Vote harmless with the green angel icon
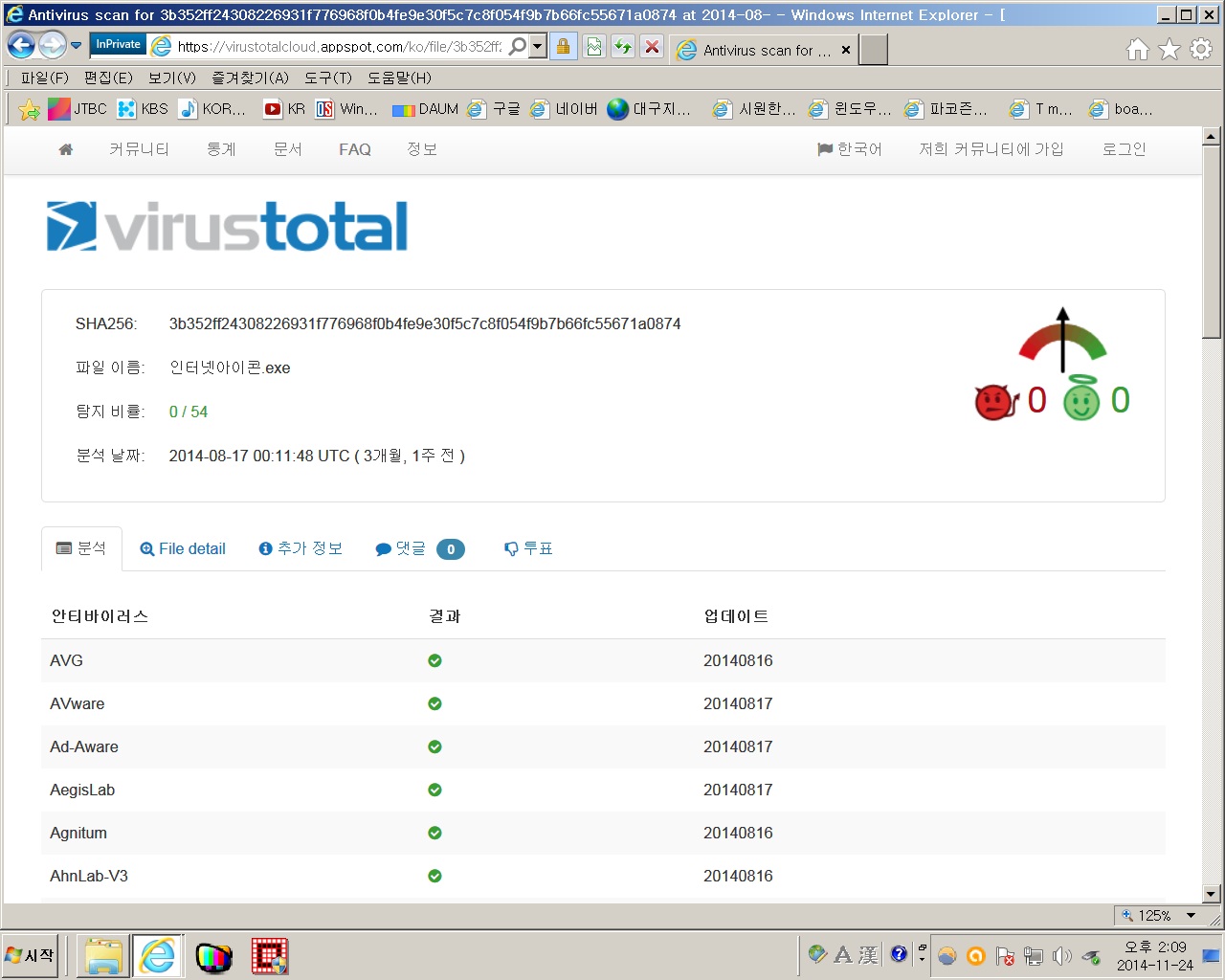Viewport: 1225px width, 980px height. tap(1081, 399)
